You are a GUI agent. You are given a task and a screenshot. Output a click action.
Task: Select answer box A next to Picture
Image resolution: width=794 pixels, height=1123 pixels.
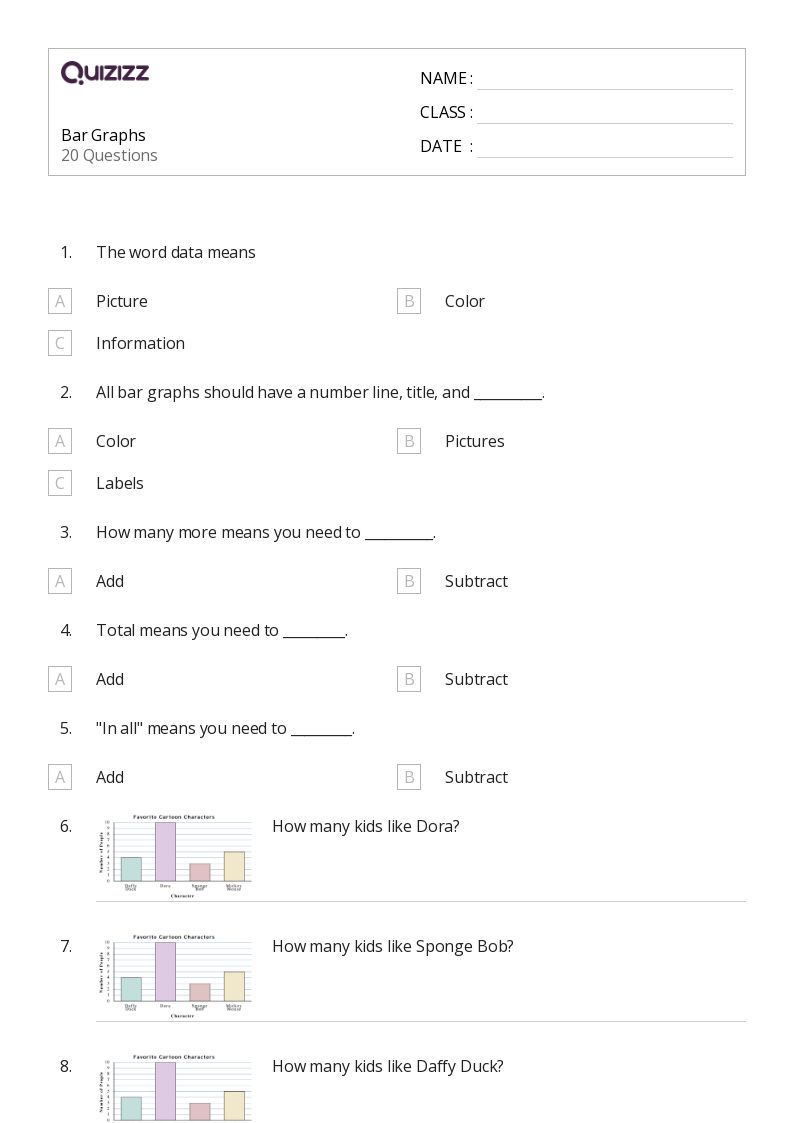point(60,301)
